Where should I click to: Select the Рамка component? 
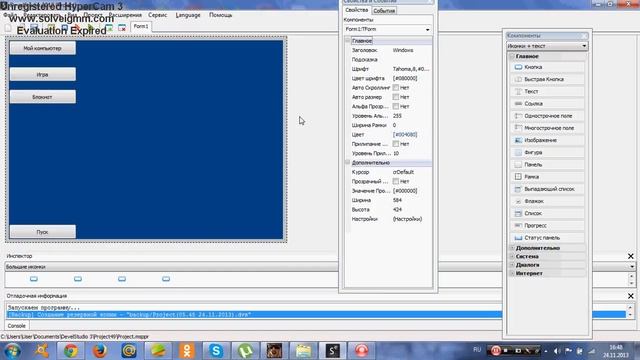click(x=547, y=177)
